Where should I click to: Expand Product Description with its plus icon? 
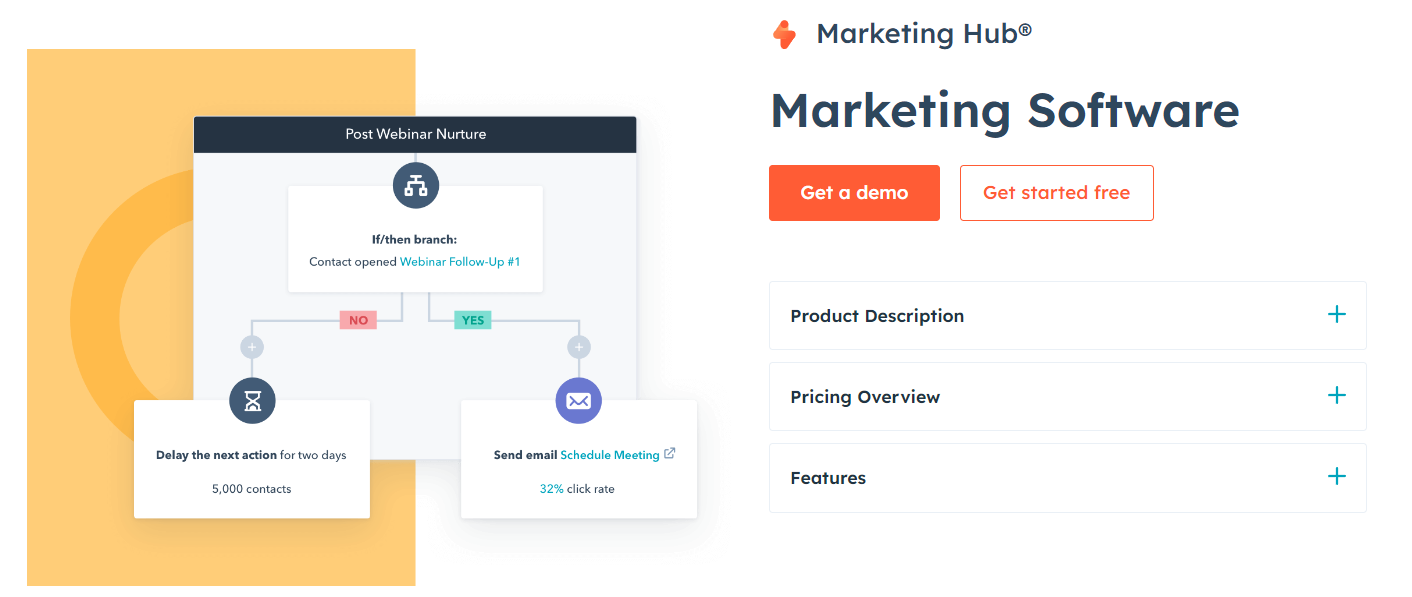click(x=1336, y=315)
